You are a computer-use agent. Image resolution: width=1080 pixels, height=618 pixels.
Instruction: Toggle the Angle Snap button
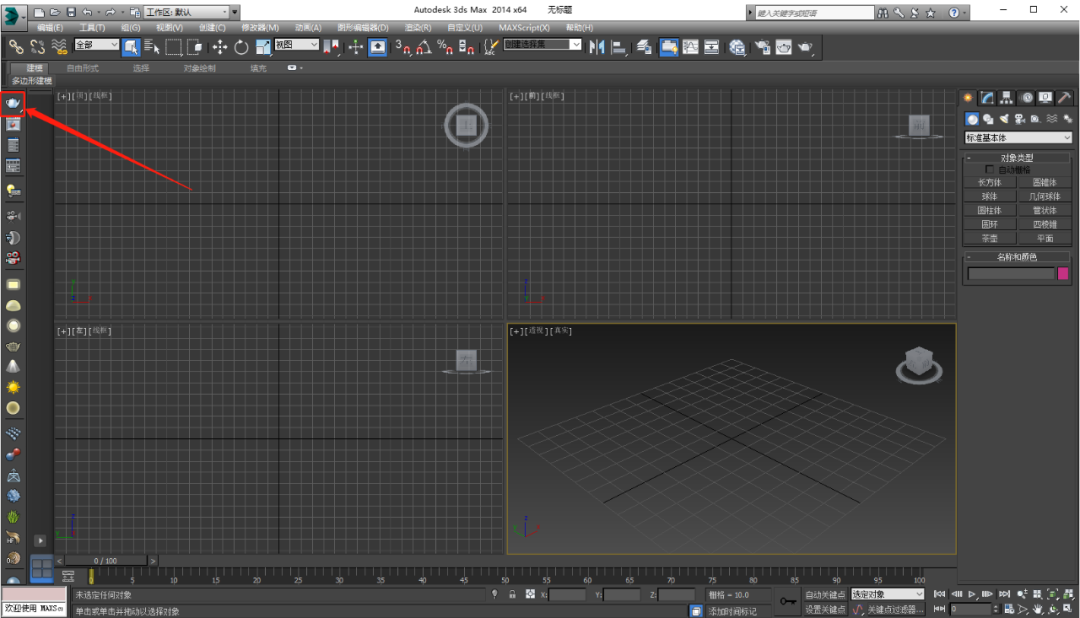pyautogui.click(x=424, y=47)
